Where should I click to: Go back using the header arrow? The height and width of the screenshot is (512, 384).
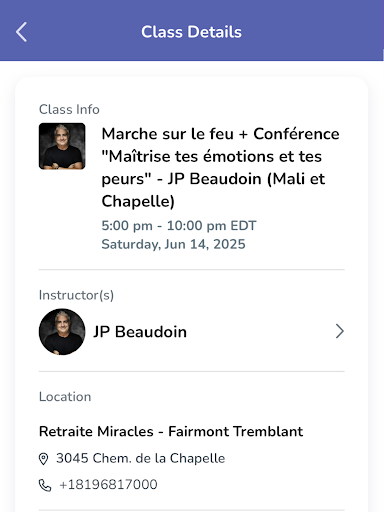(x=21, y=32)
